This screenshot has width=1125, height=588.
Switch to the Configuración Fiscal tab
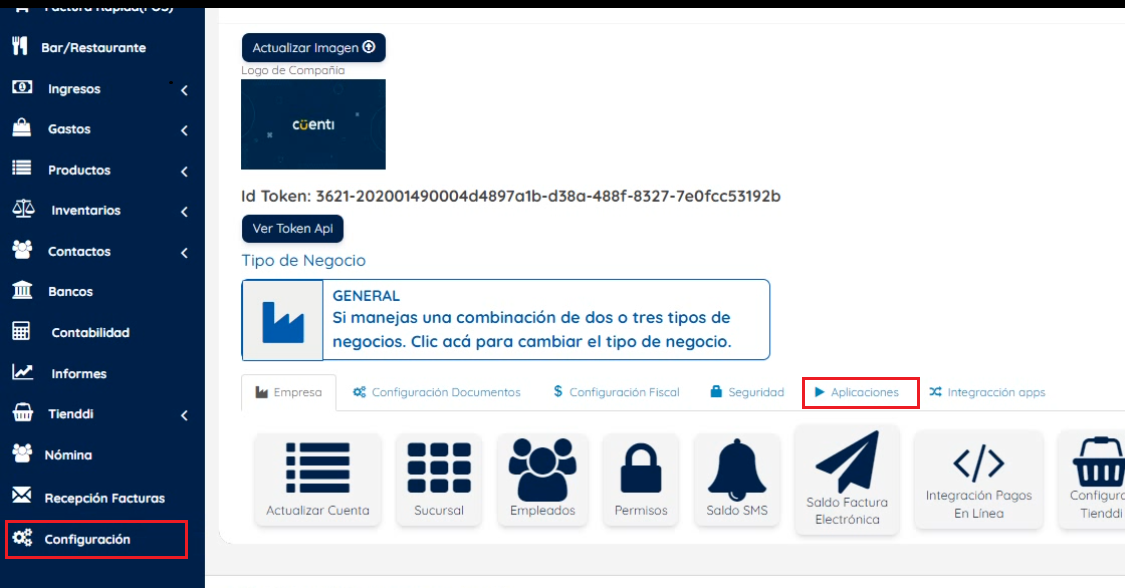(616, 392)
